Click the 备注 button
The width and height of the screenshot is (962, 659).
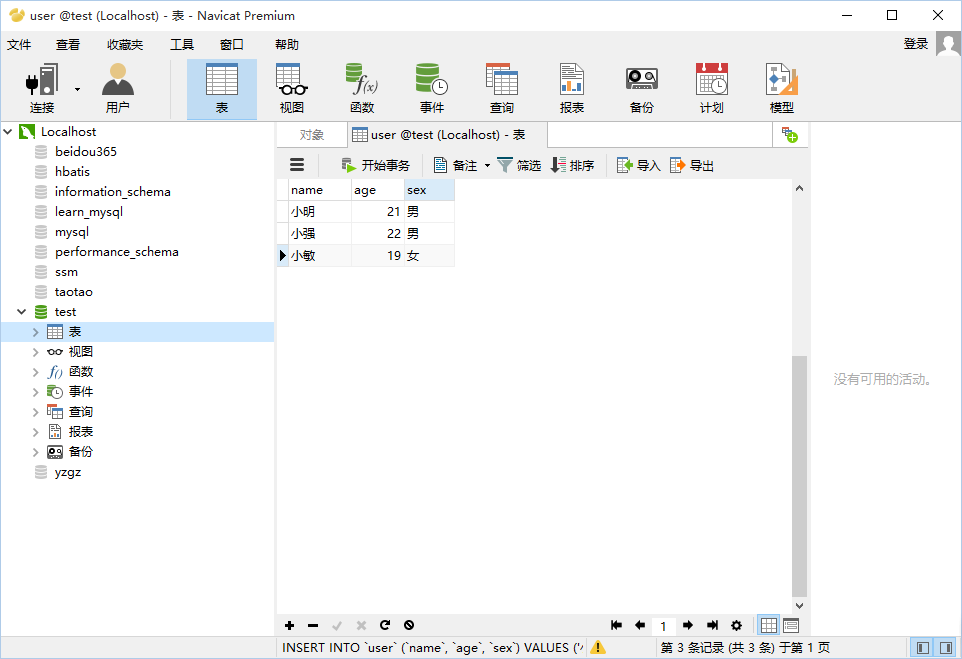click(456, 165)
